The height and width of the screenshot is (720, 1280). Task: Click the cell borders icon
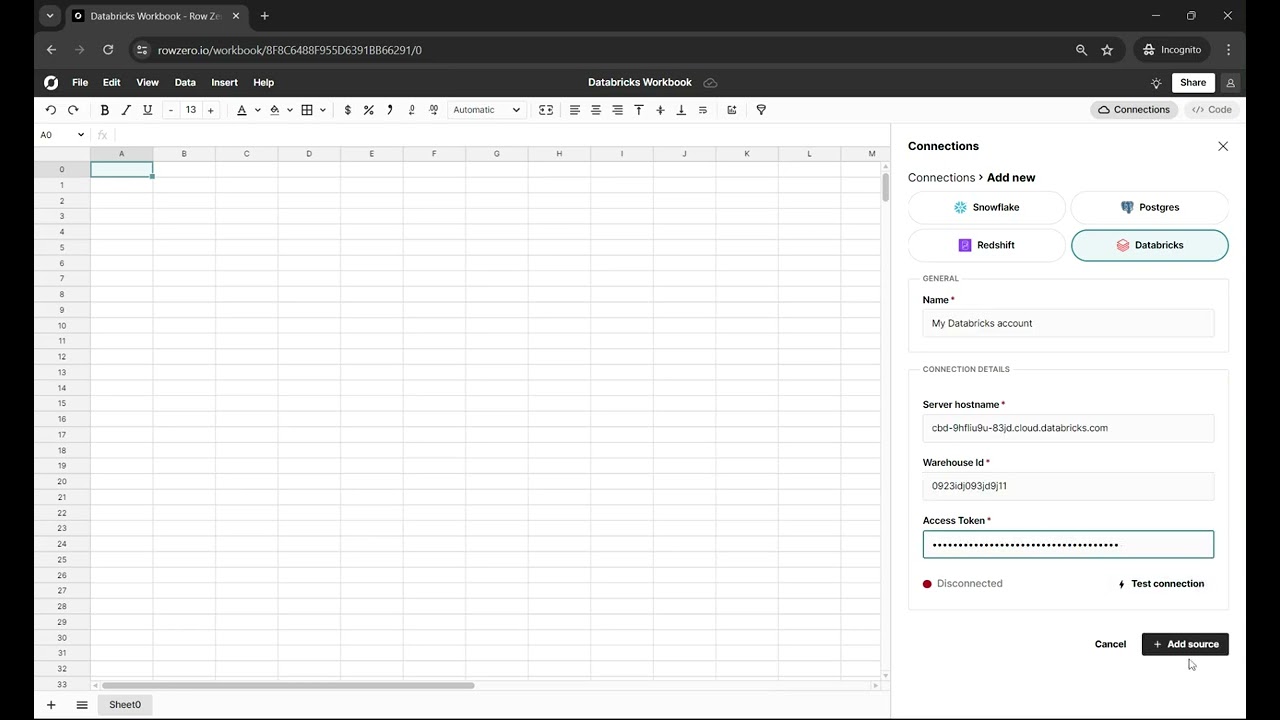pos(307,110)
